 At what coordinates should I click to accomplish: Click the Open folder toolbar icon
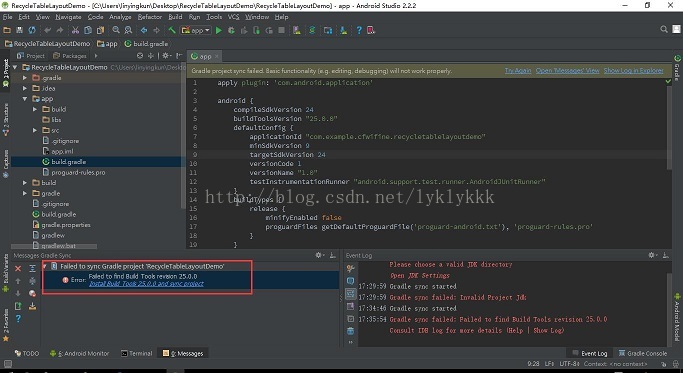click(7, 30)
